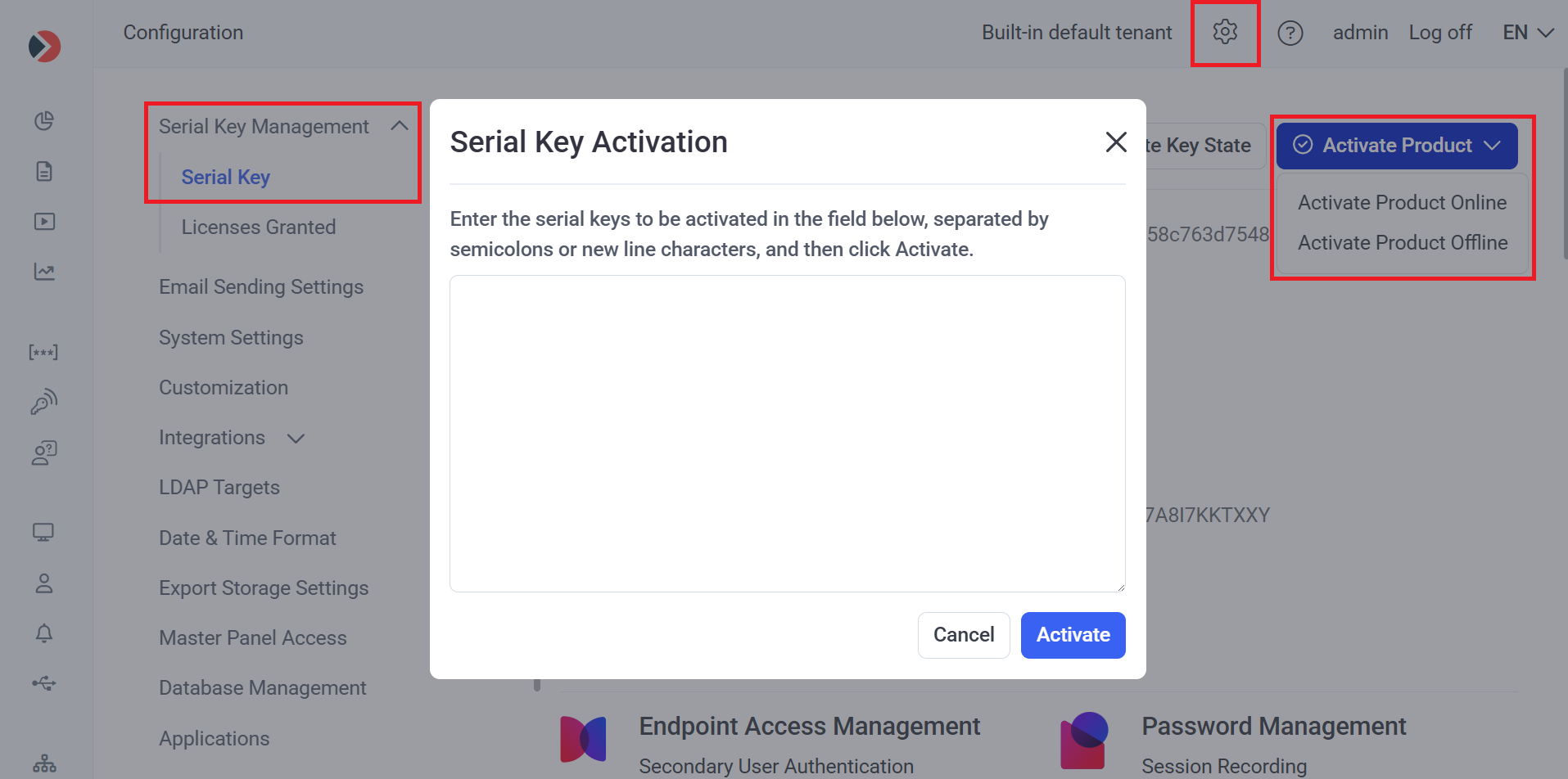Image resolution: width=1568 pixels, height=779 pixels.
Task: Open Licenses Granted in the sidebar
Action: pyautogui.click(x=259, y=227)
